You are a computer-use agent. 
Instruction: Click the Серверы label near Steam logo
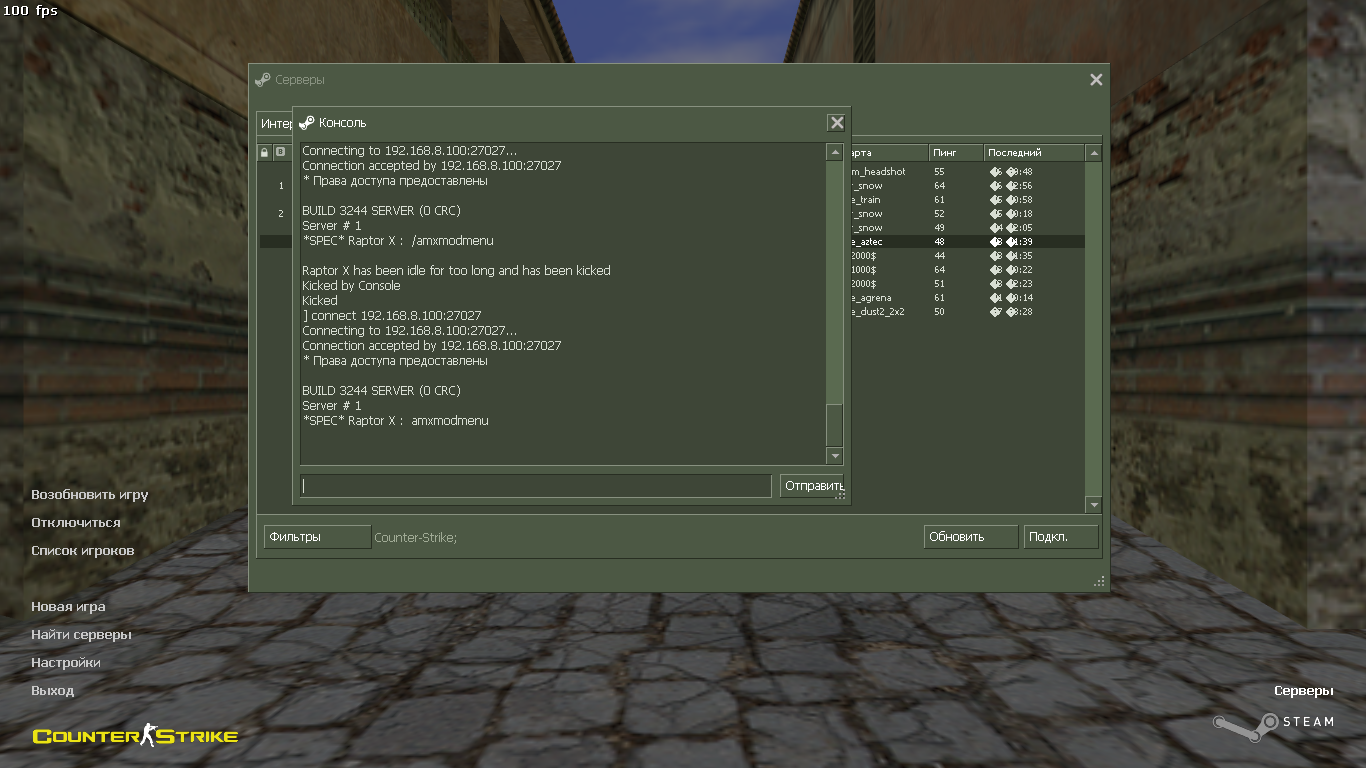(1304, 691)
